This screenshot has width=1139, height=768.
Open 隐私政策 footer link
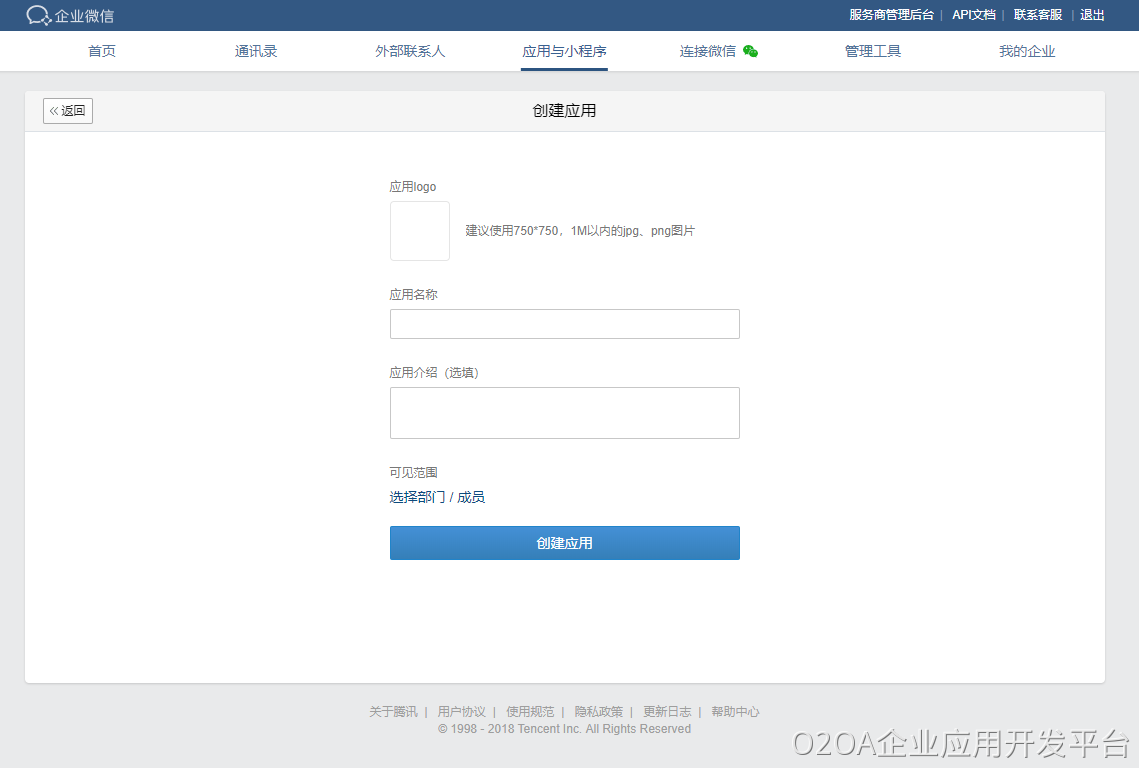click(598, 712)
